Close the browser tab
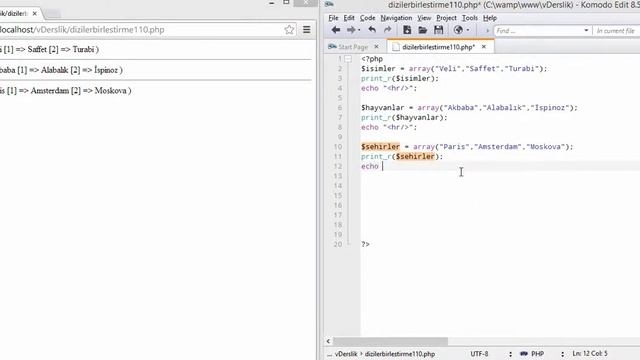The width and height of the screenshot is (640, 360). pyautogui.click(x=35, y=13)
